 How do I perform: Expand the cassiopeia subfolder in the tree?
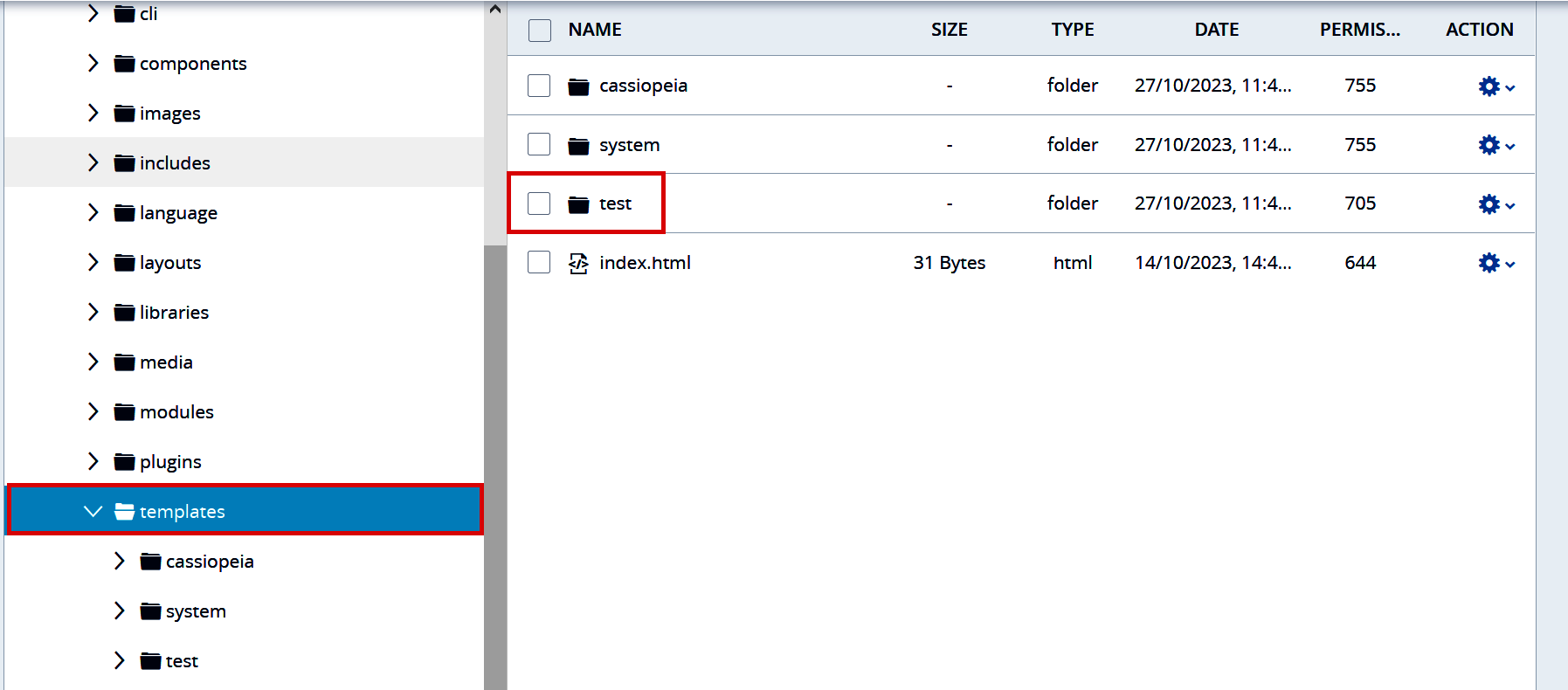[120, 561]
